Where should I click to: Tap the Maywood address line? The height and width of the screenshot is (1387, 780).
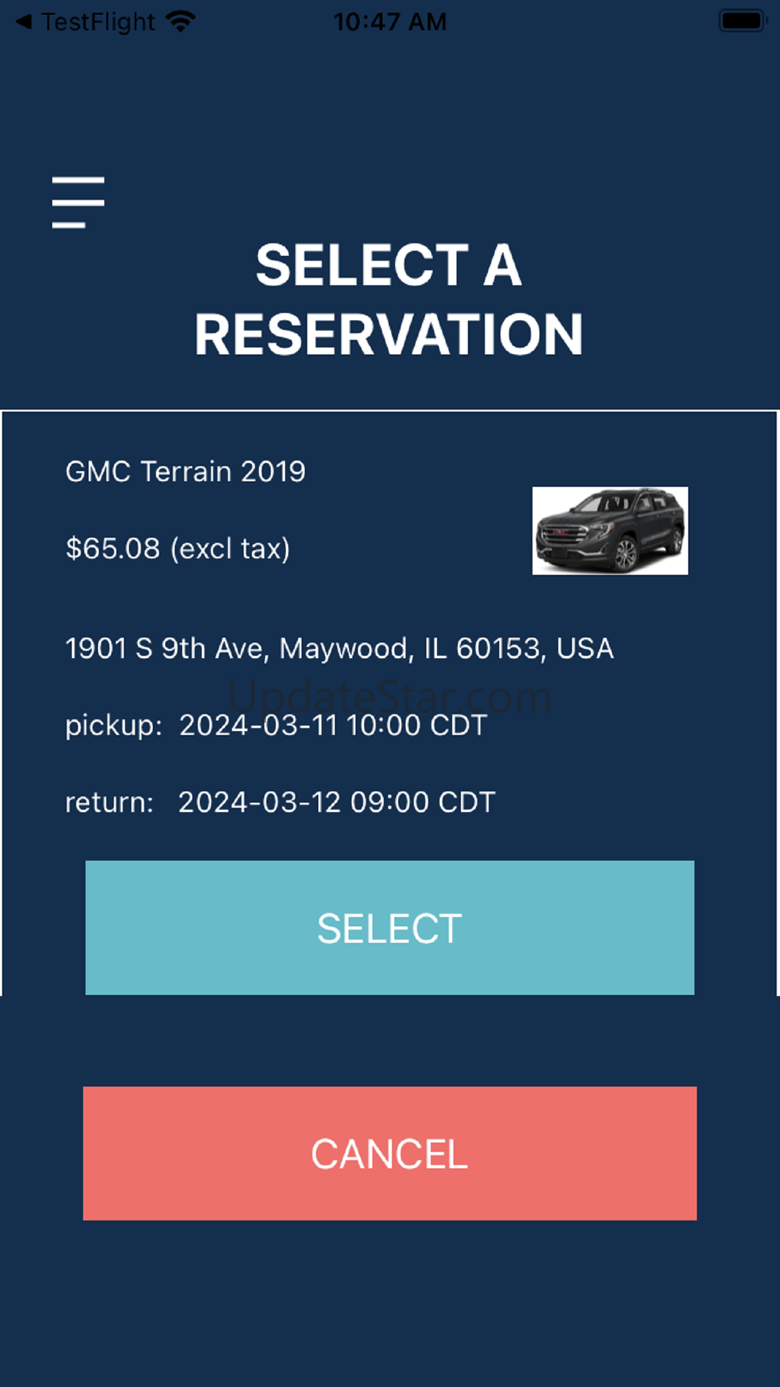pos(339,648)
